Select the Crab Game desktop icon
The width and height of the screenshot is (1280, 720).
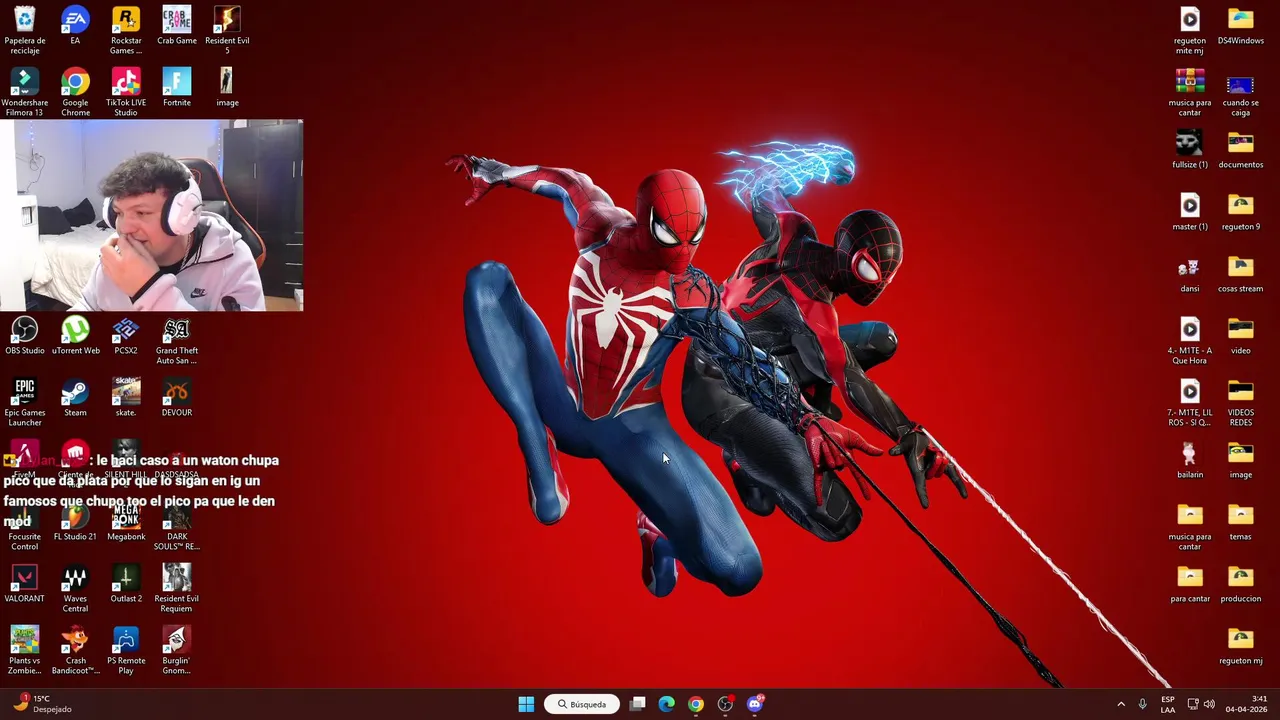[177, 26]
